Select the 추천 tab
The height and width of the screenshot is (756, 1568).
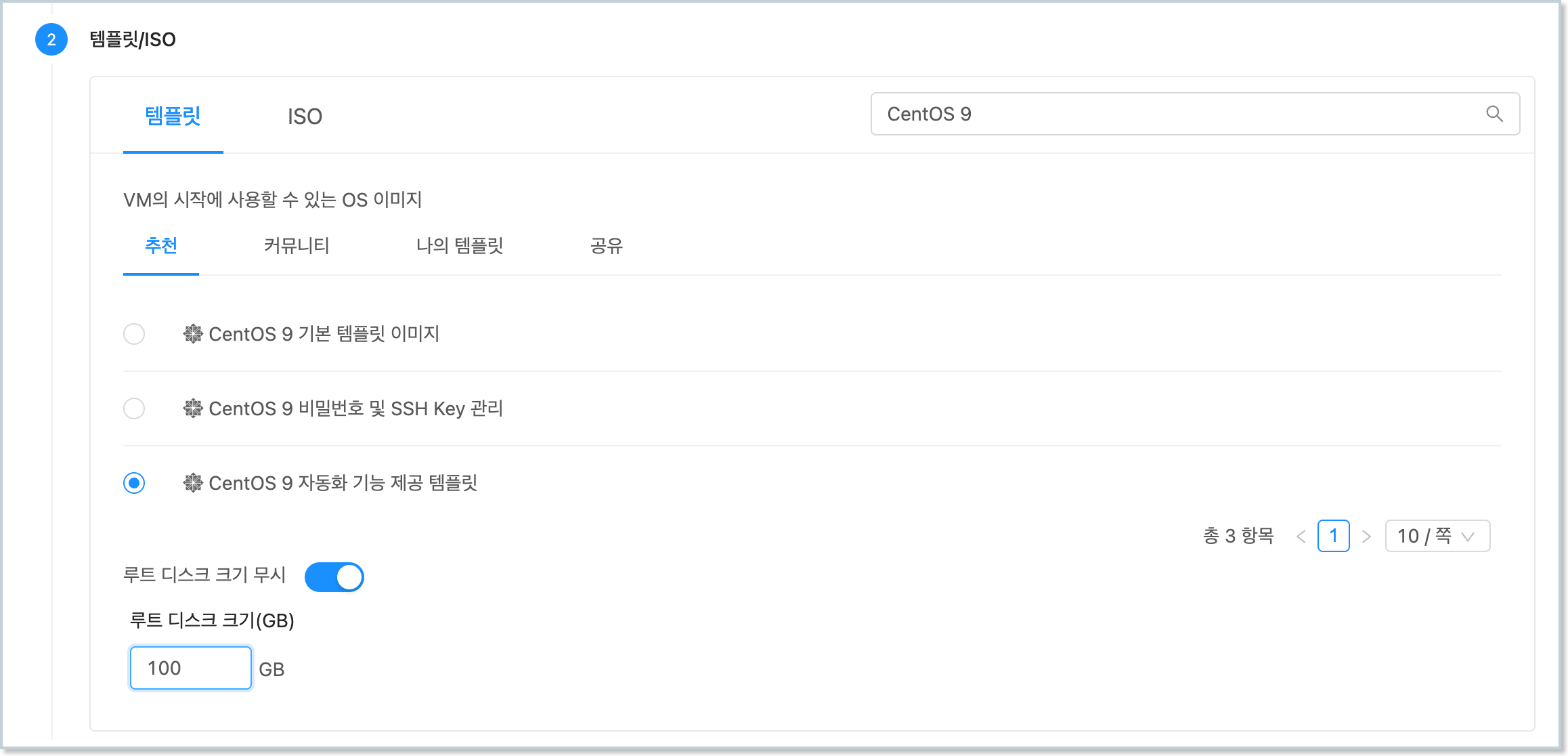tap(160, 246)
